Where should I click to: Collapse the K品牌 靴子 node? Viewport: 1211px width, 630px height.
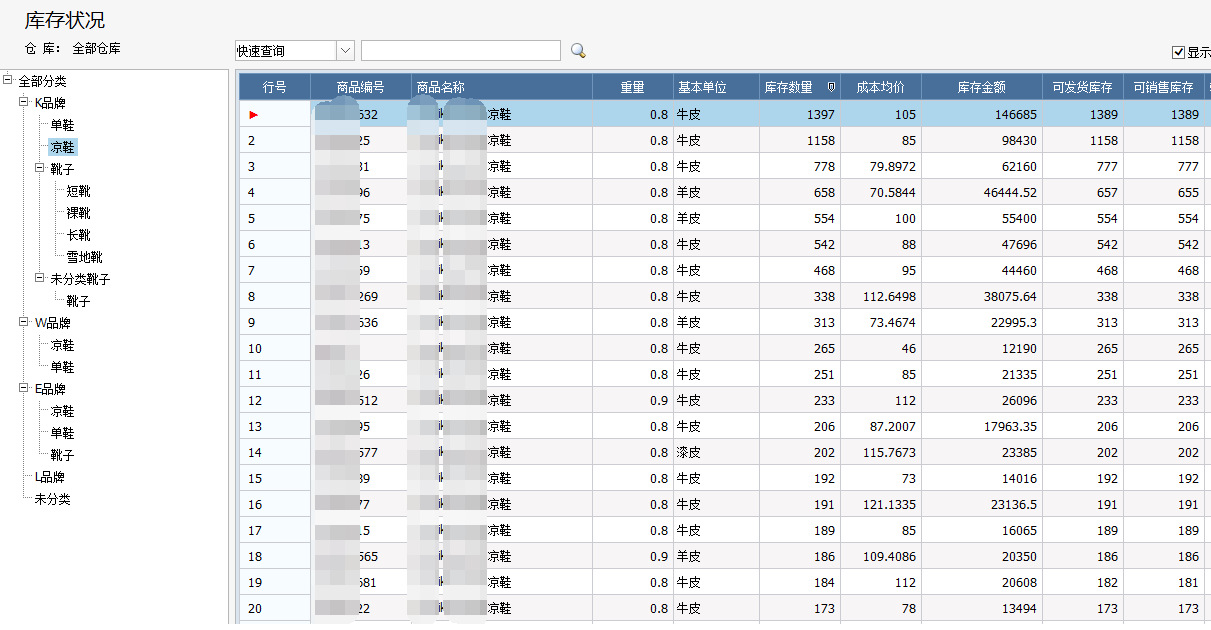(x=40, y=169)
